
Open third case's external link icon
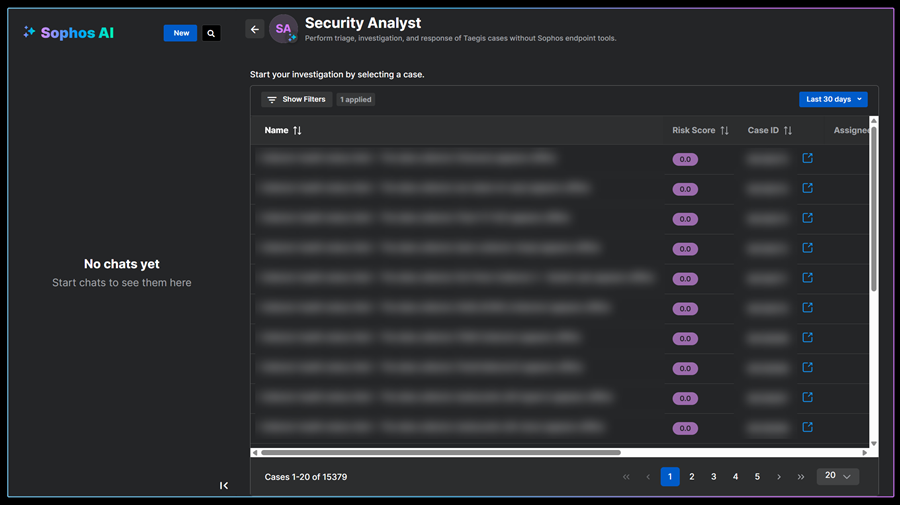coord(808,218)
